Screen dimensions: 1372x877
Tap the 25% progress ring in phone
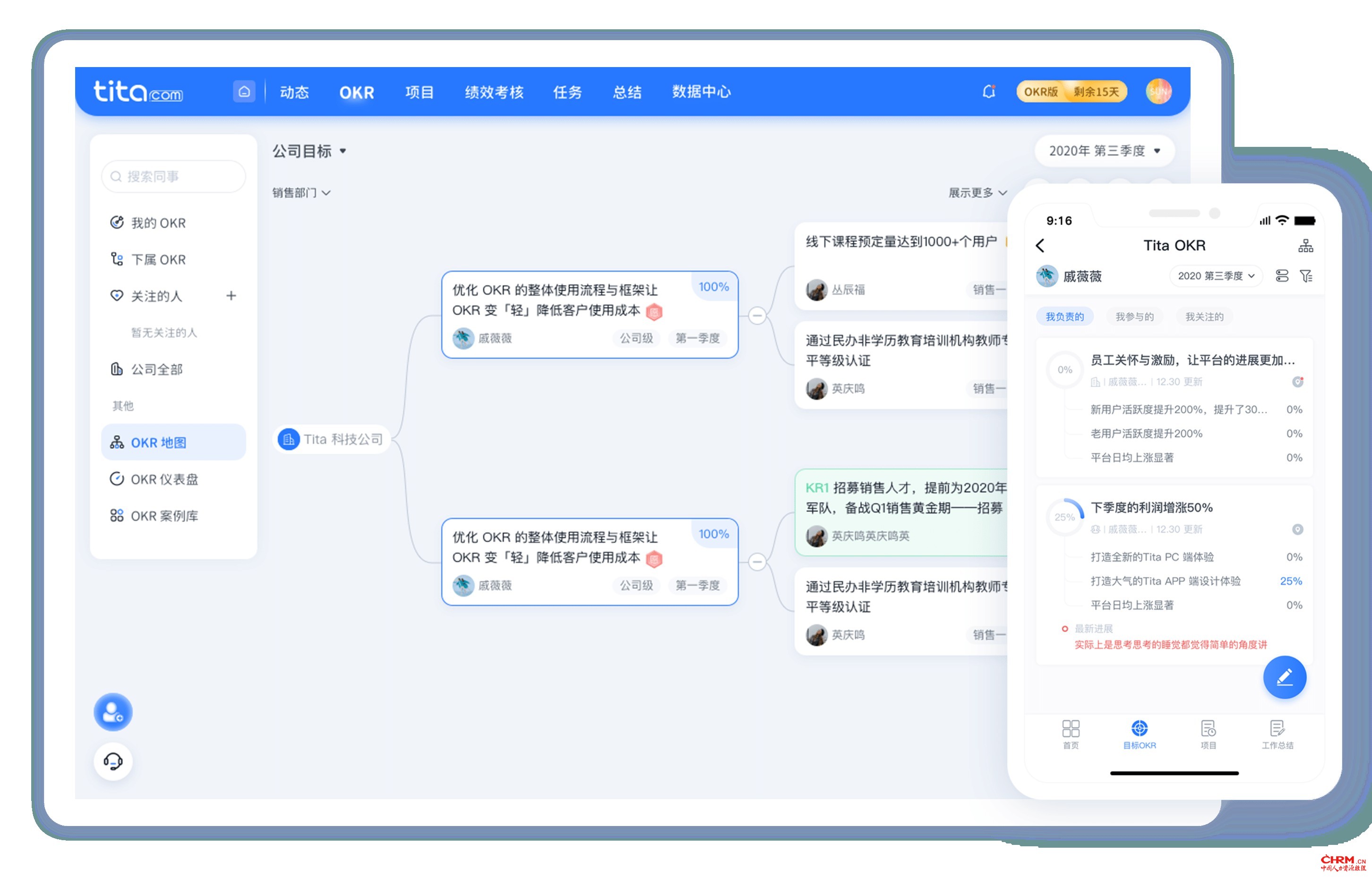1064,518
